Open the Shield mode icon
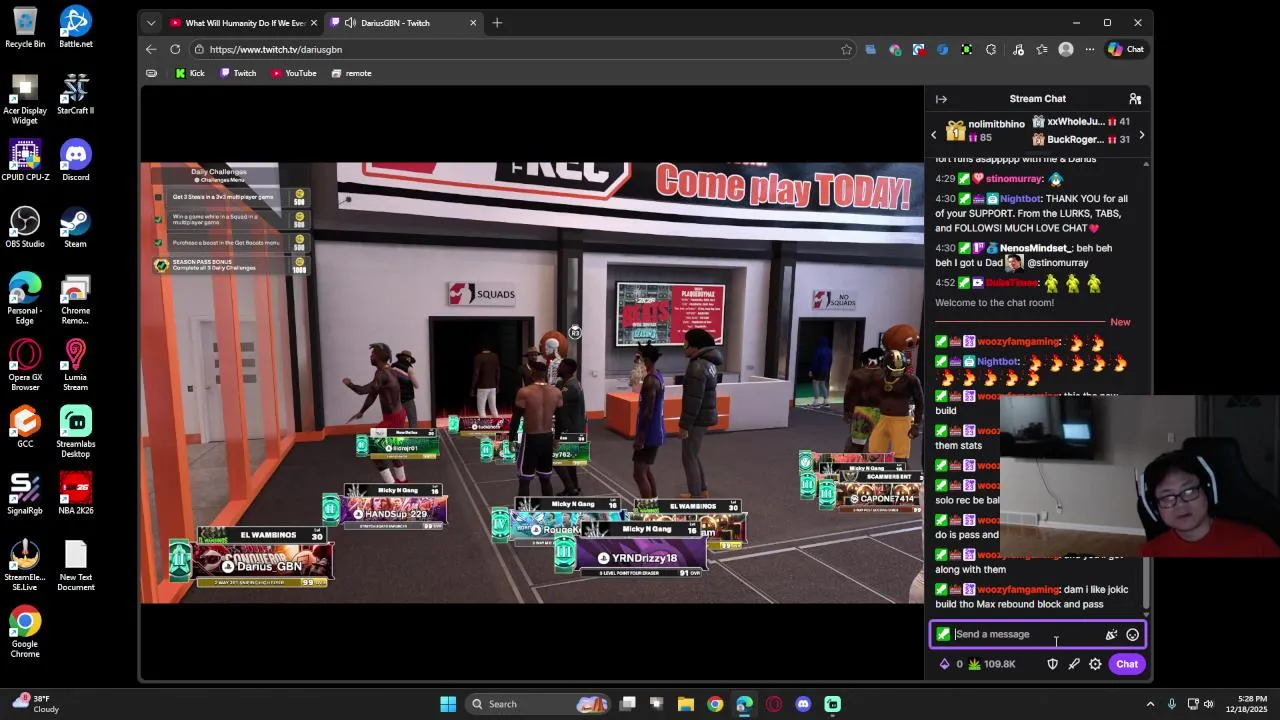 point(1052,664)
